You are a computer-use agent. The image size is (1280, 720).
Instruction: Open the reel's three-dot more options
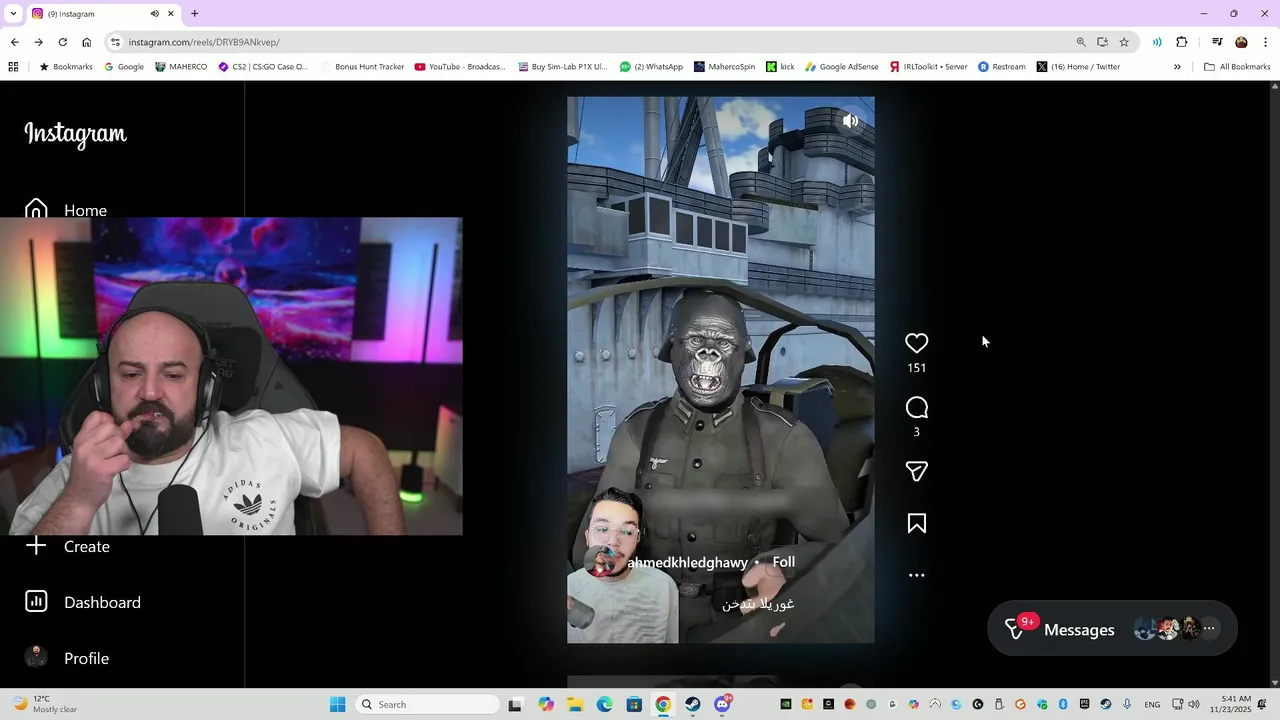pyautogui.click(x=916, y=575)
